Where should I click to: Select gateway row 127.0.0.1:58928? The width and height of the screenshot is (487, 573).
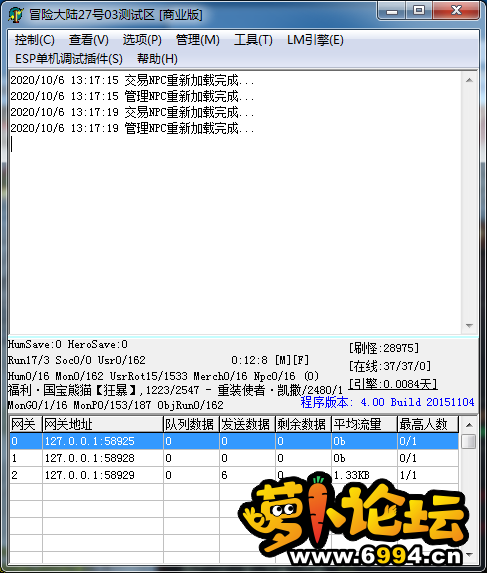(234, 458)
